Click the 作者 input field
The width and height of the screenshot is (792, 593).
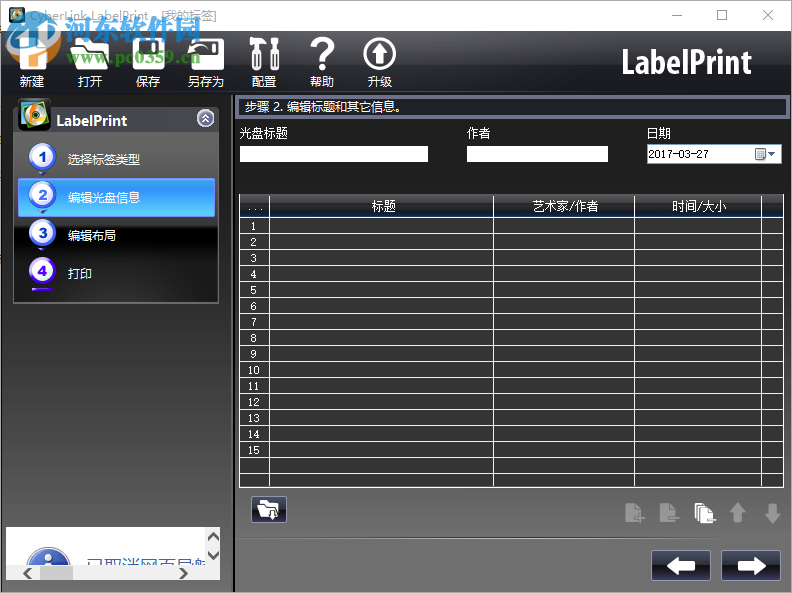coord(537,154)
